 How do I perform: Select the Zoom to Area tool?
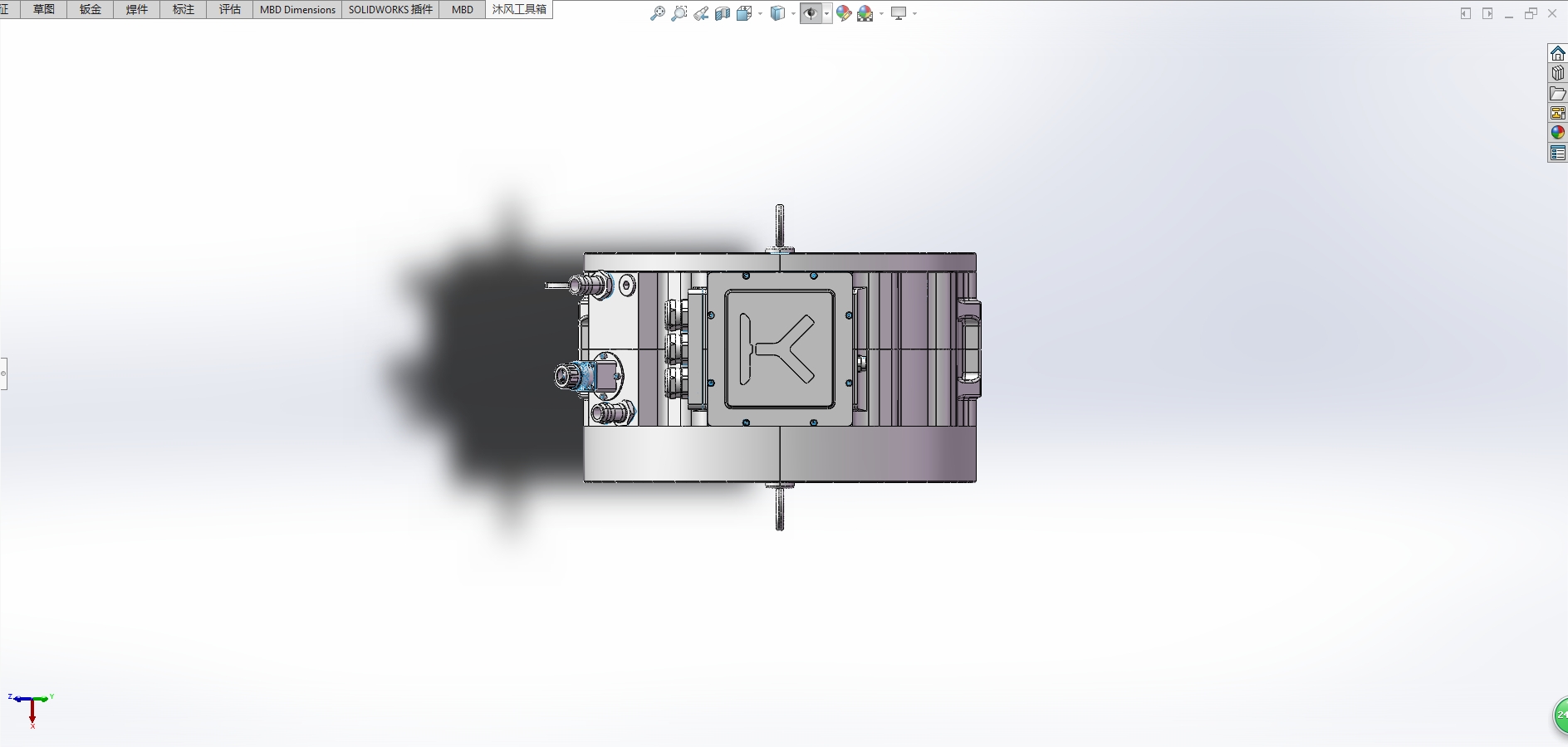point(679,13)
